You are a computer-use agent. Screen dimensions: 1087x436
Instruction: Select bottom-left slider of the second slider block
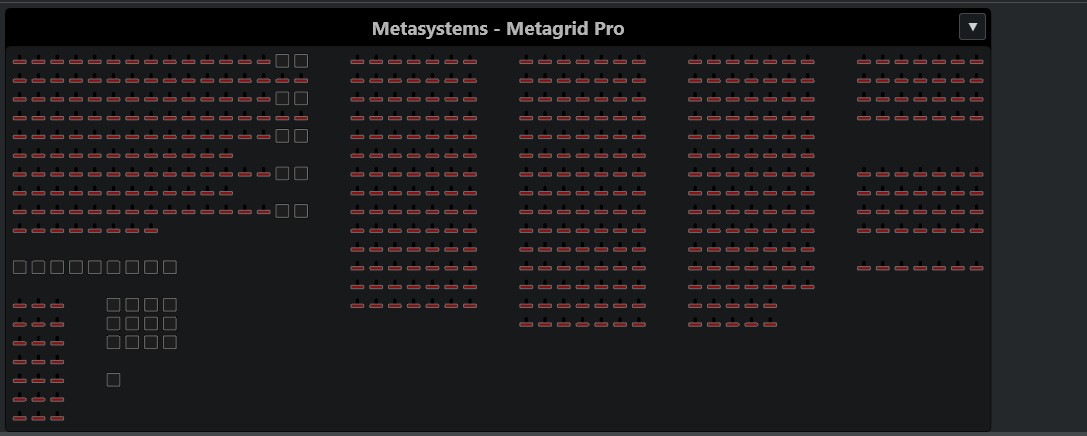(357, 304)
